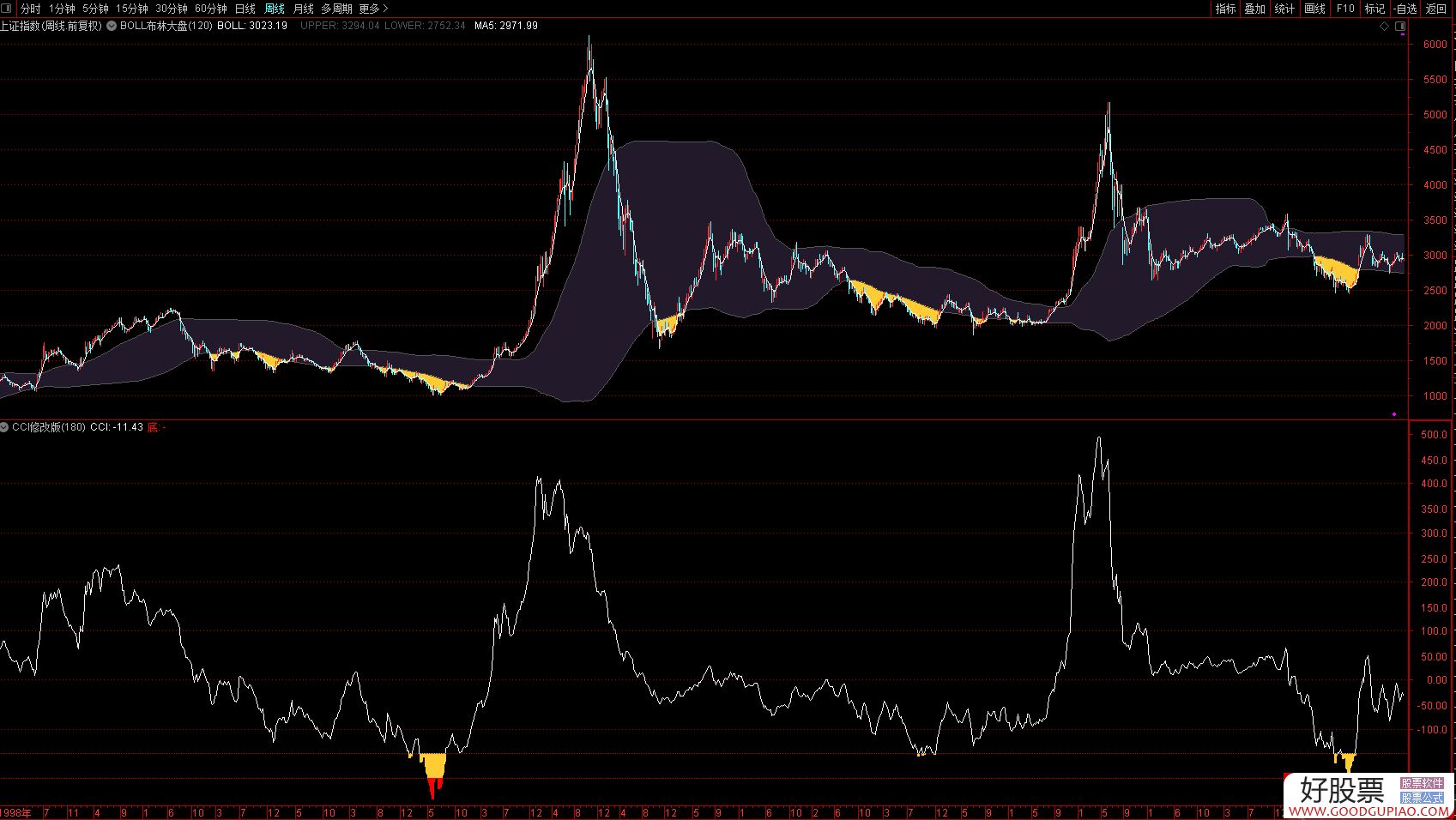1456x820 pixels.
Task: Click the 返回 back button
Action: (1435, 9)
